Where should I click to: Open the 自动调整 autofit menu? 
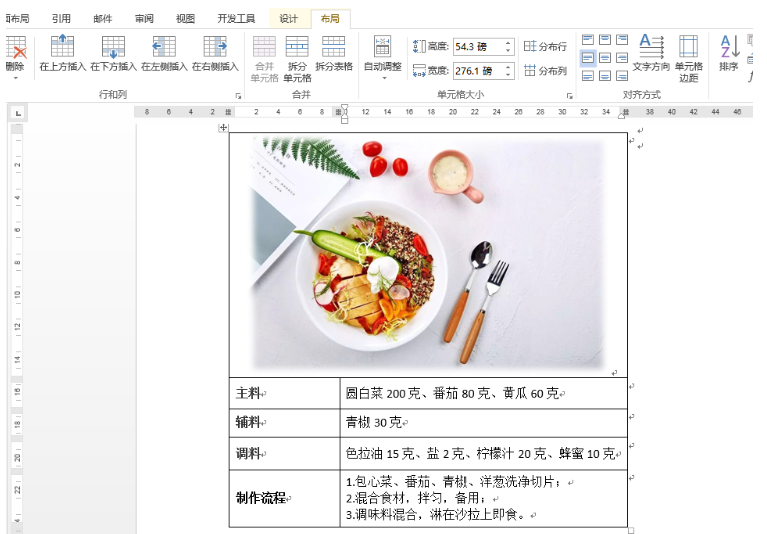click(383, 58)
